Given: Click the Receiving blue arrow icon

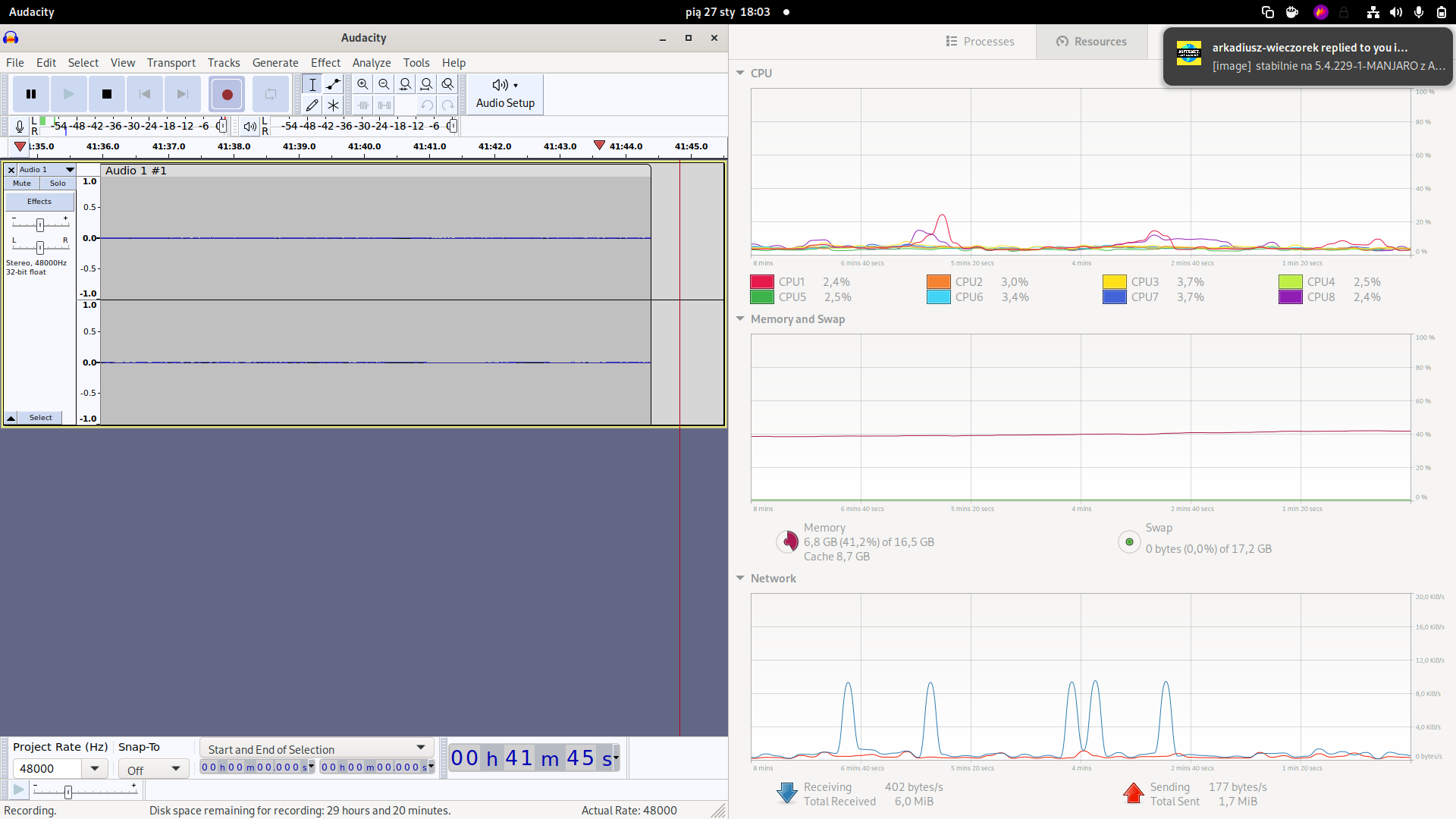Looking at the screenshot, I should [787, 793].
